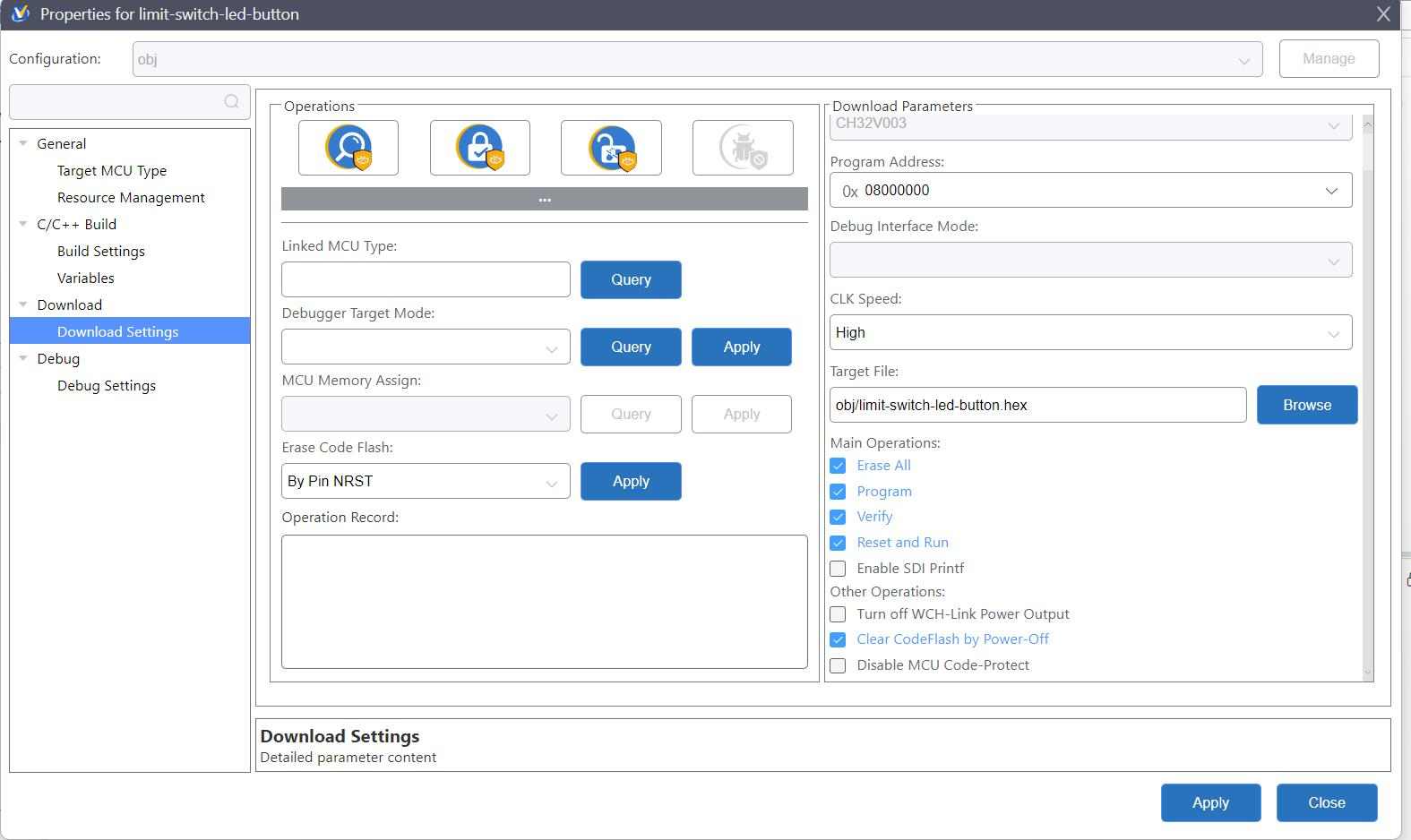Check Turn off WCH-Link Power Output

tap(838, 614)
